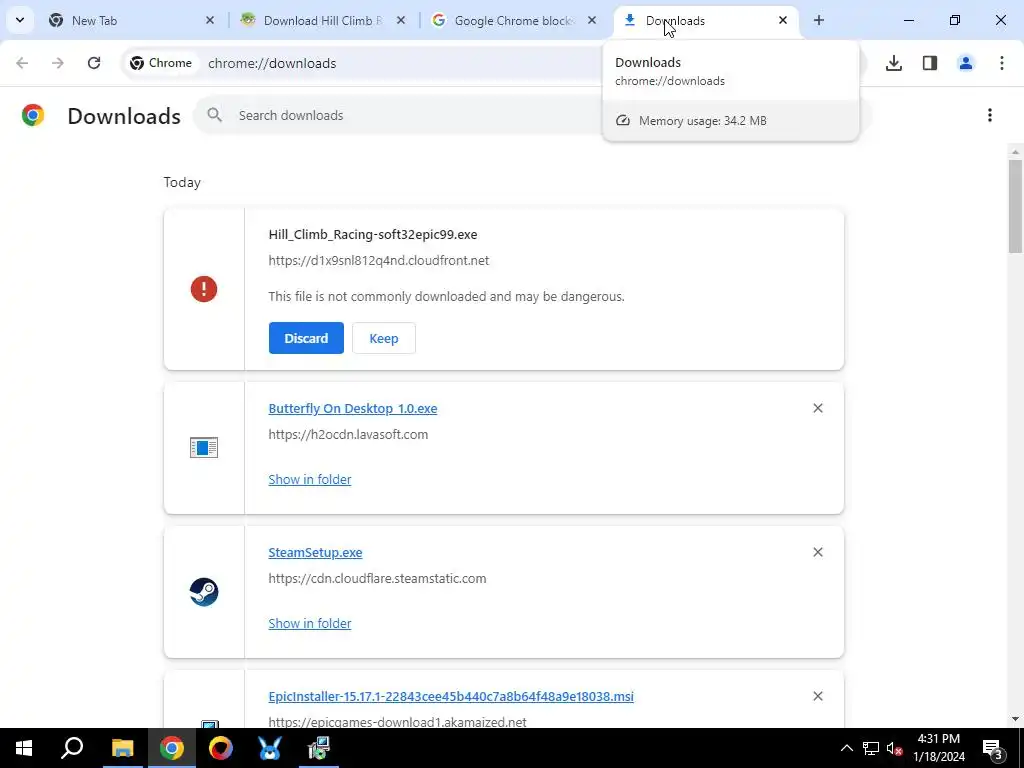This screenshot has width=1024, height=768.
Task: Click the Chrome logo beside Downloads heading
Action: (x=33, y=115)
